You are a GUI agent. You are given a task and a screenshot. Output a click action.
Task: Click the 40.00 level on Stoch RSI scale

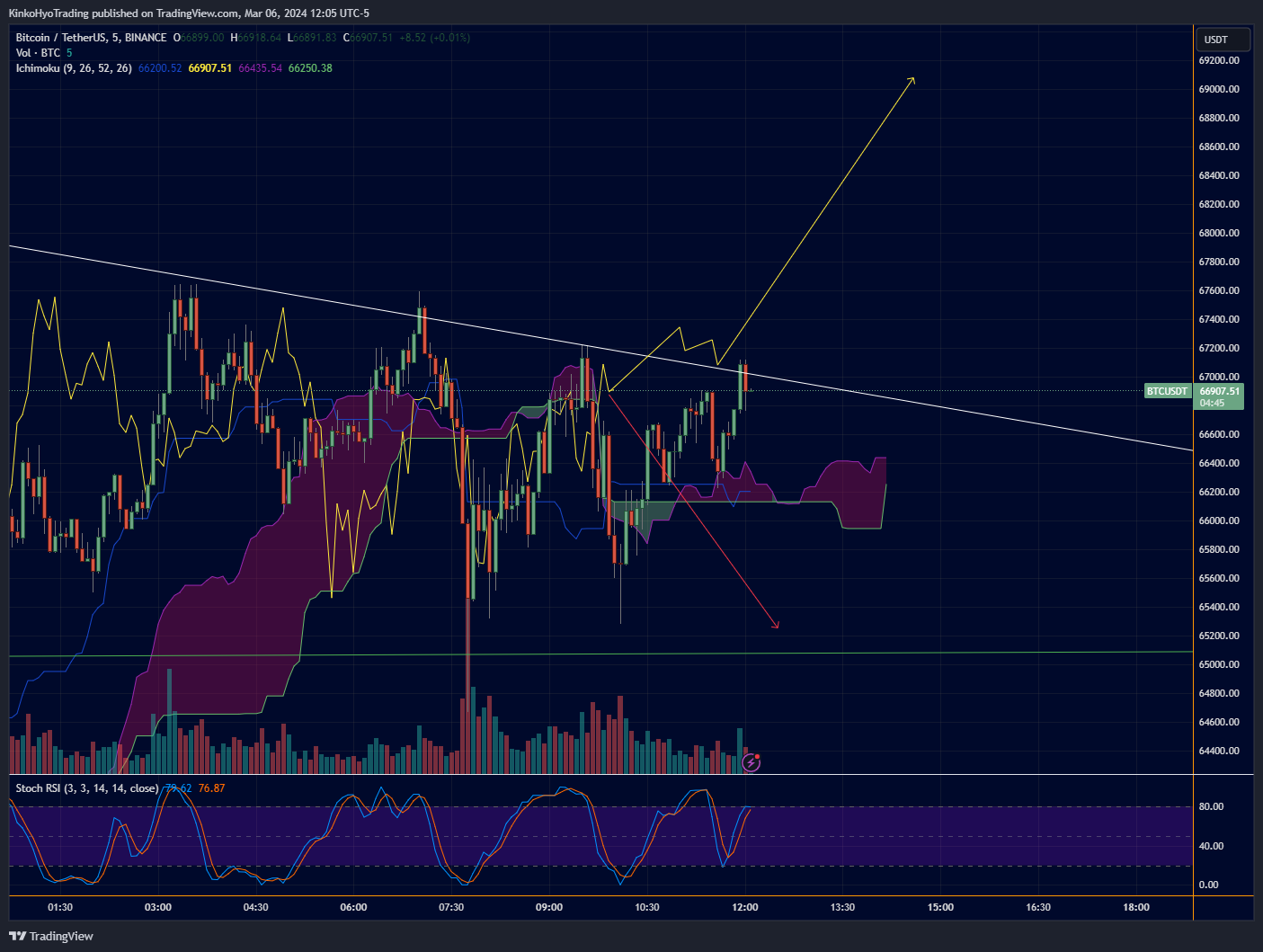1211,846
